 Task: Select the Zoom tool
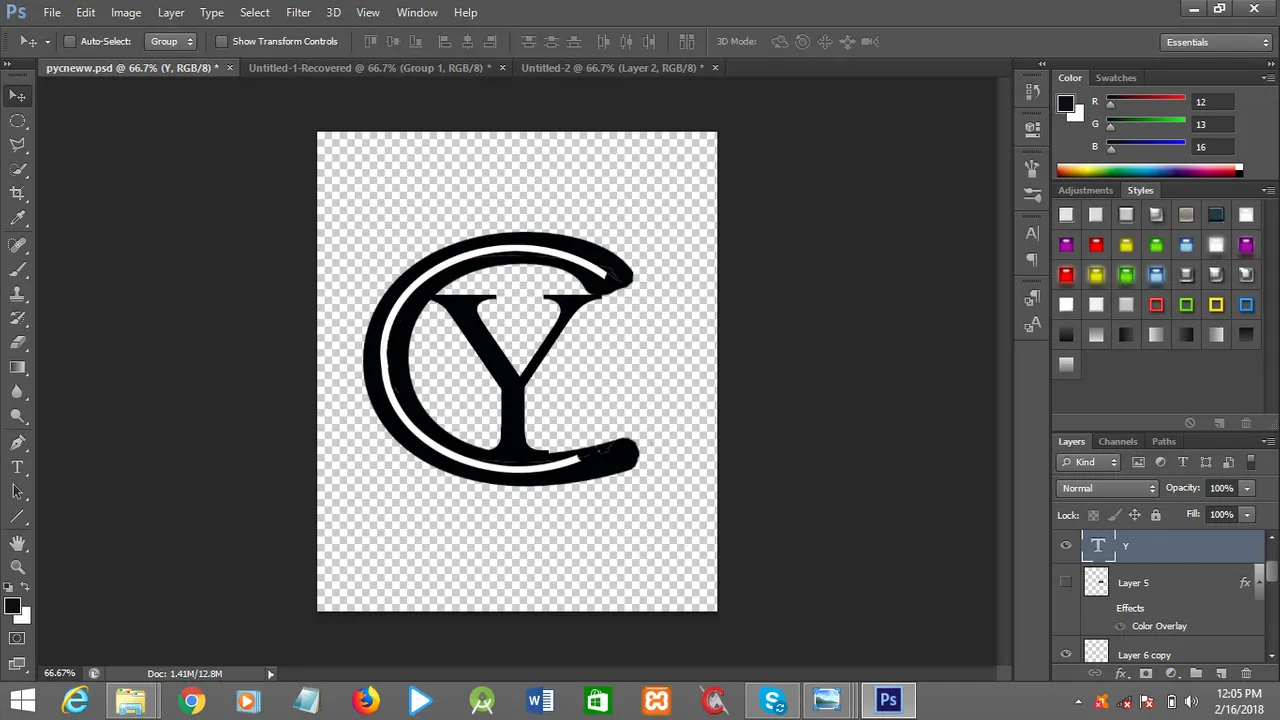click(18, 567)
